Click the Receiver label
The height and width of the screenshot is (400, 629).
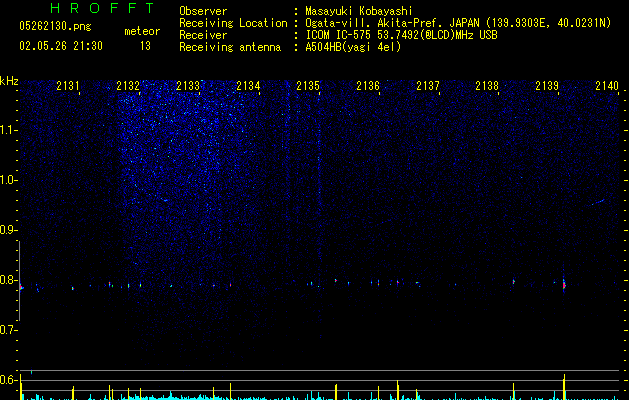point(203,35)
